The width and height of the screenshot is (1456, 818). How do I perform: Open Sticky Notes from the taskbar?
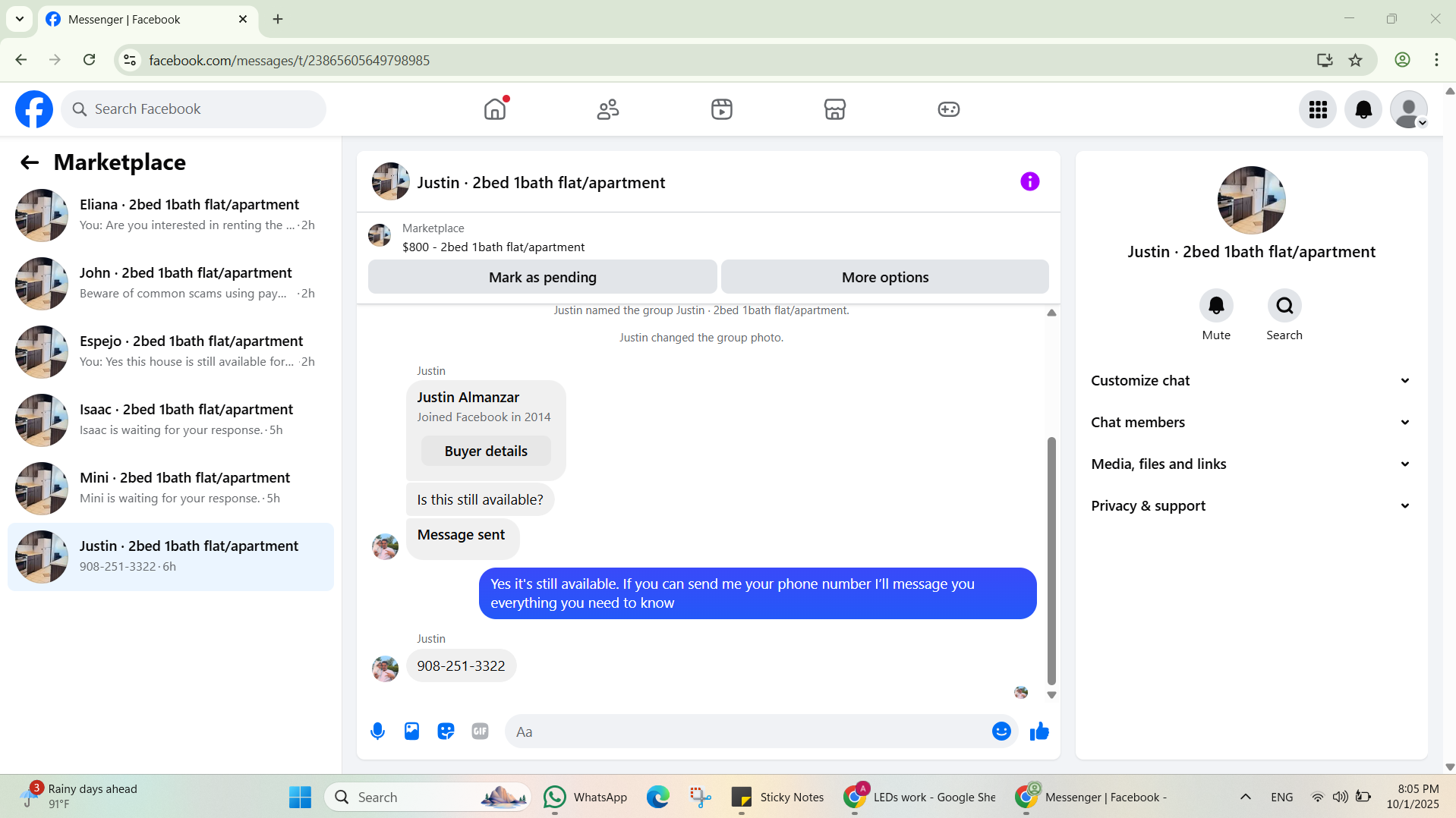[x=777, y=797]
